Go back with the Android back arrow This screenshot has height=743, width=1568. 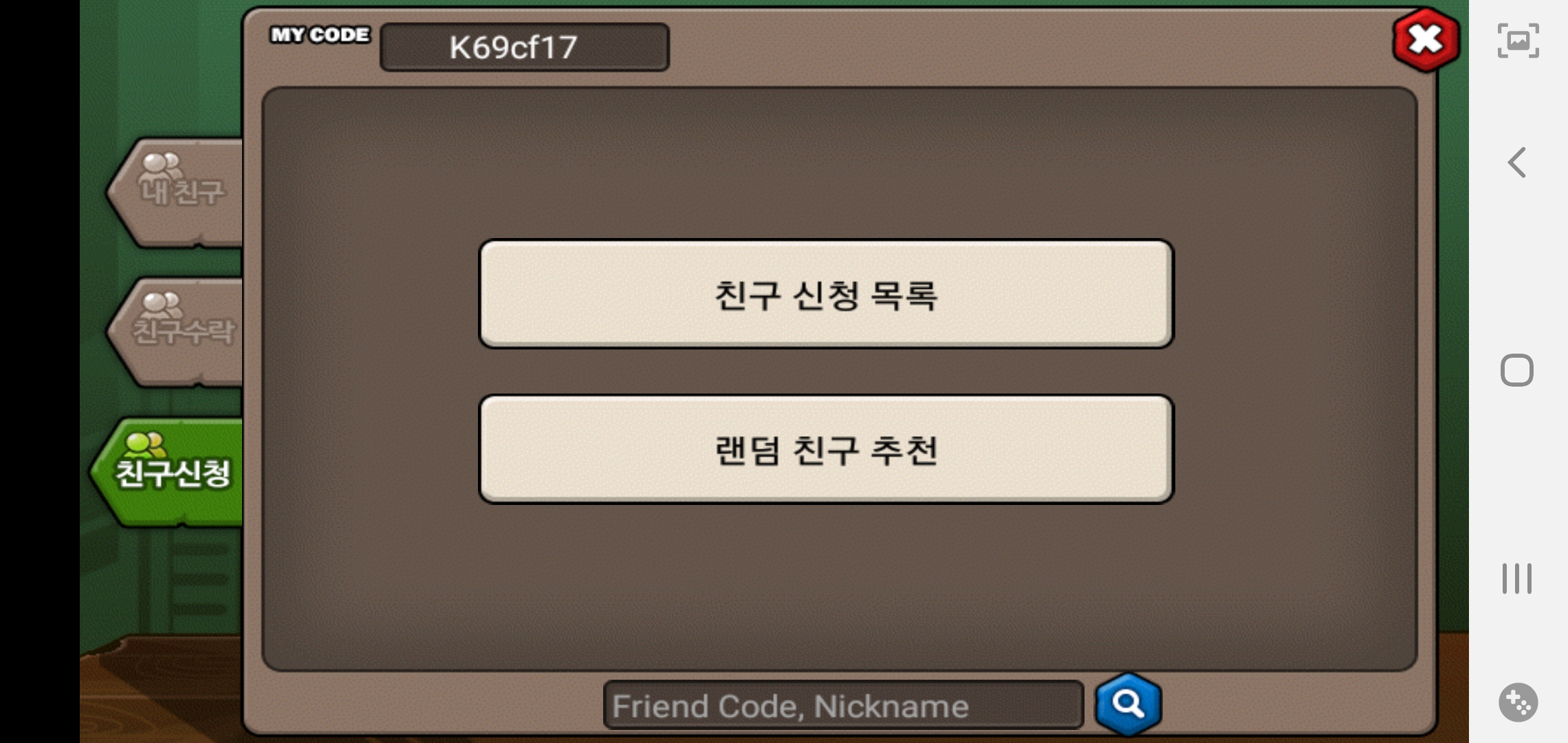point(1517,162)
